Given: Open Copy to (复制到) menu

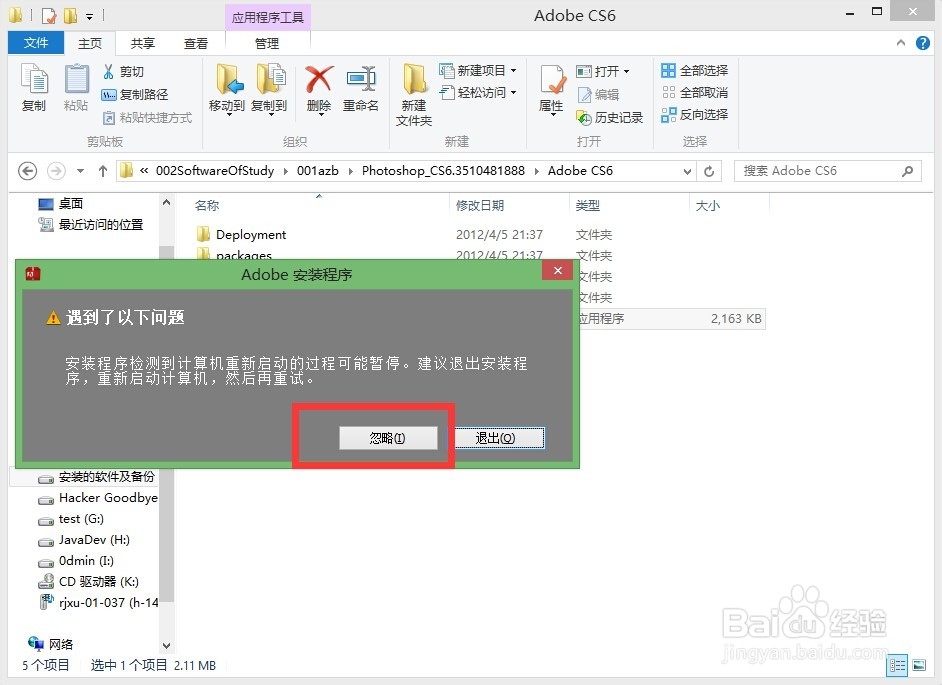Looking at the screenshot, I should (x=269, y=88).
